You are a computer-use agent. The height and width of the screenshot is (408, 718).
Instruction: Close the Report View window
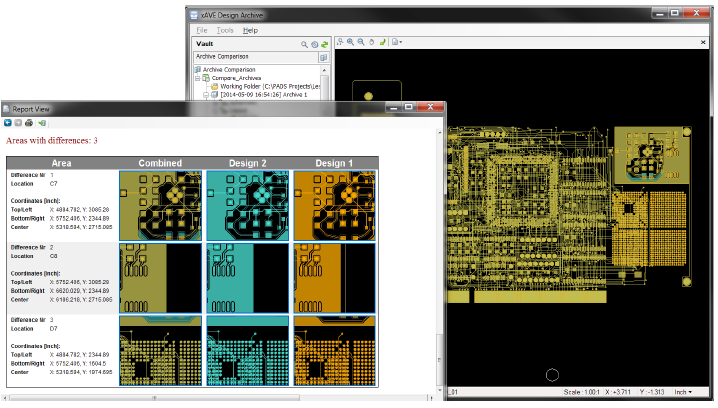click(430, 107)
